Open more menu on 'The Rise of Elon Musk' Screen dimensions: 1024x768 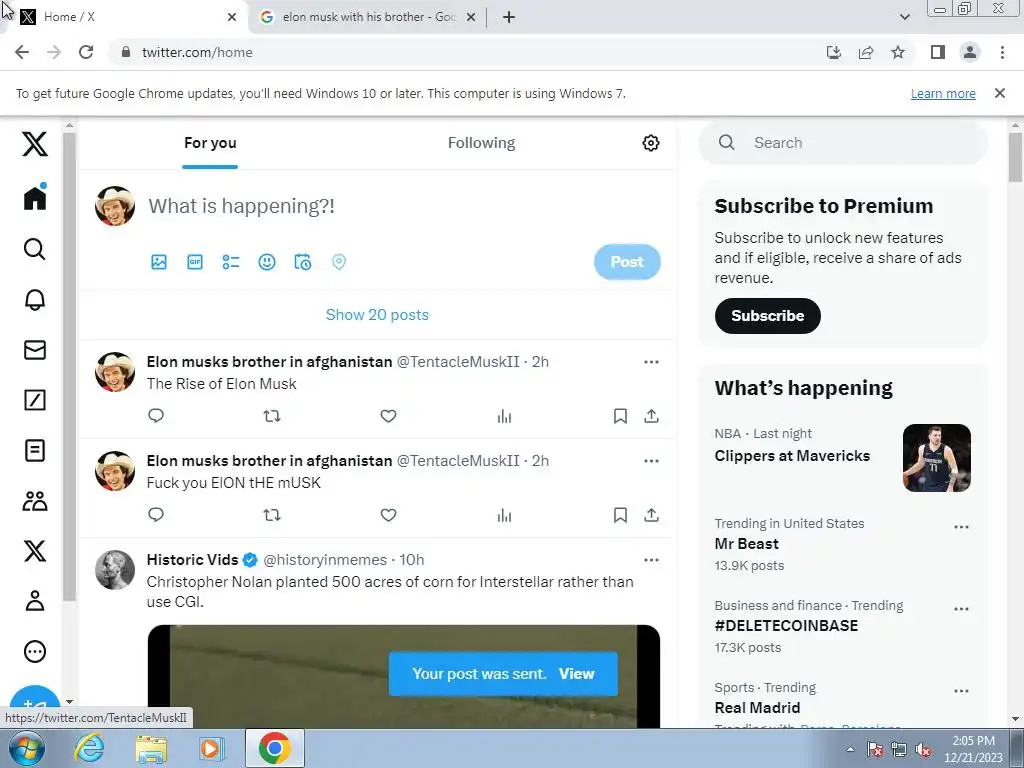tap(651, 362)
